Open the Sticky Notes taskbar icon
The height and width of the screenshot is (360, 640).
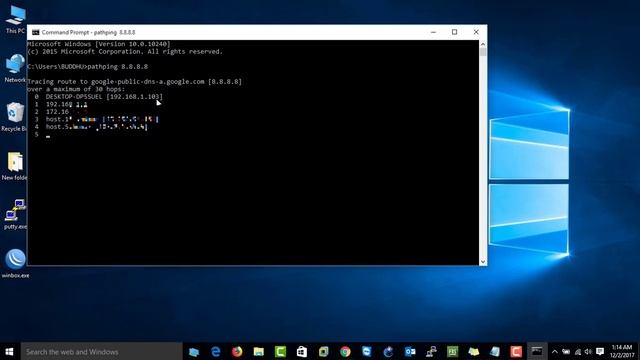473,351
